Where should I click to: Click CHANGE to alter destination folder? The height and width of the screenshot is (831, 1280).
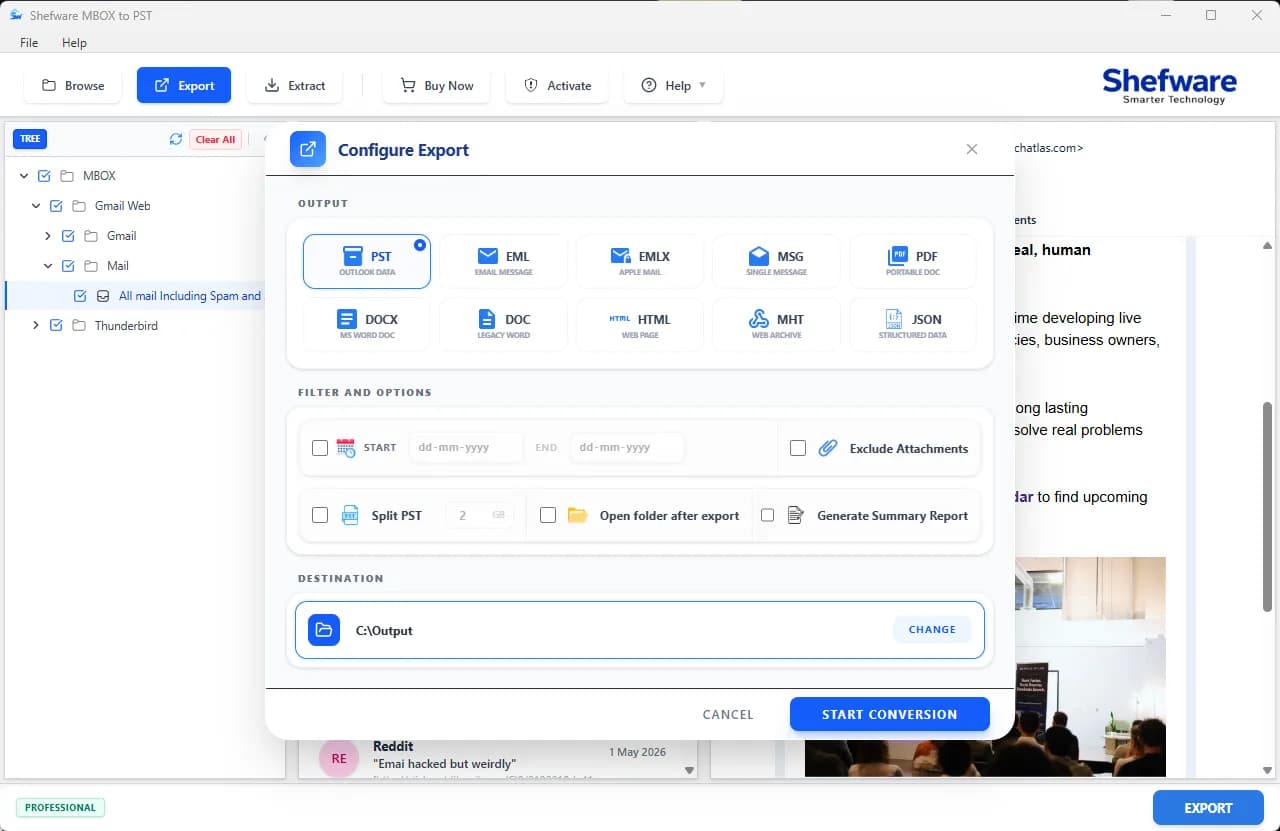click(932, 629)
